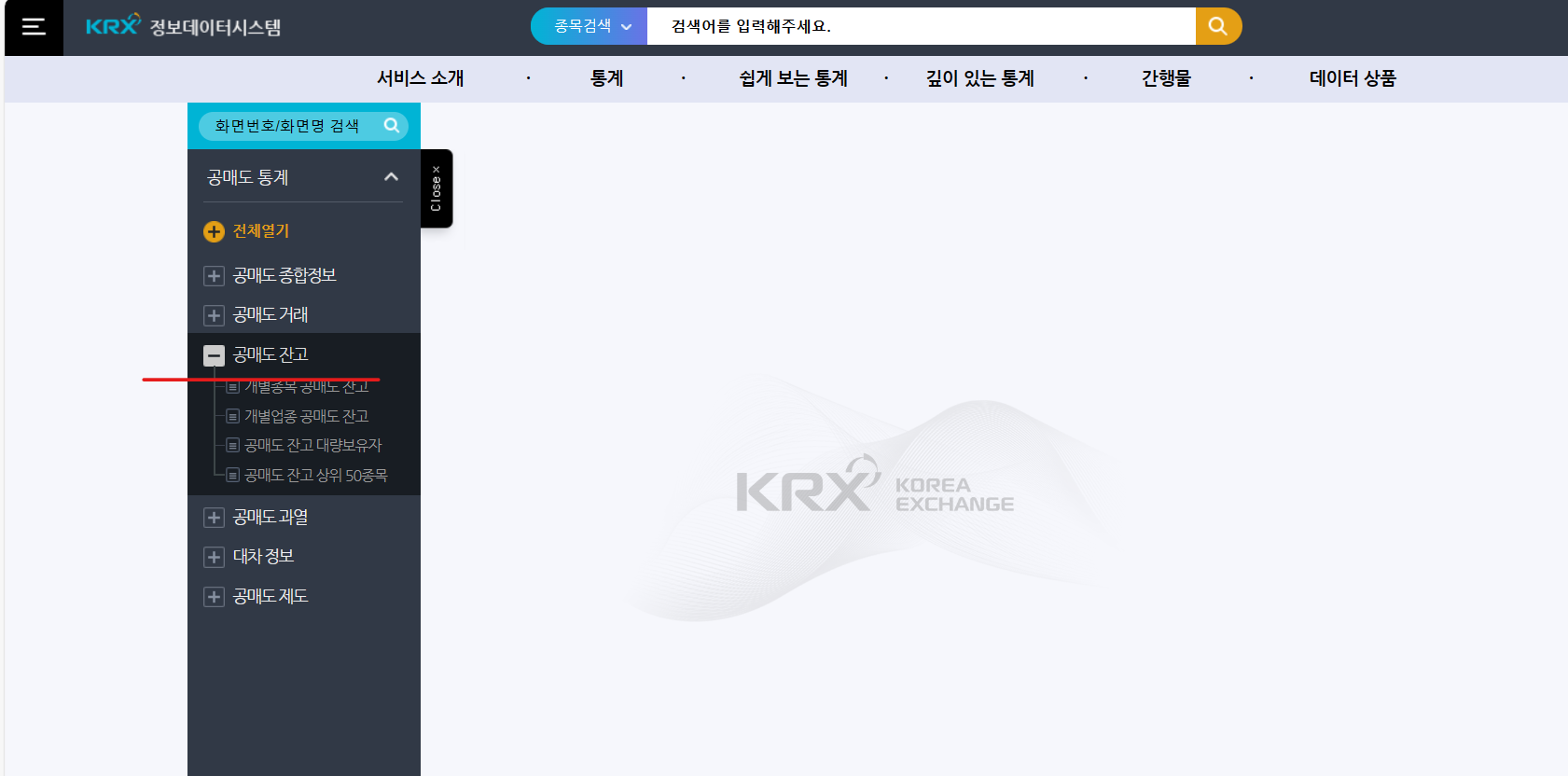Open the 간행물 menu

pyautogui.click(x=1166, y=78)
